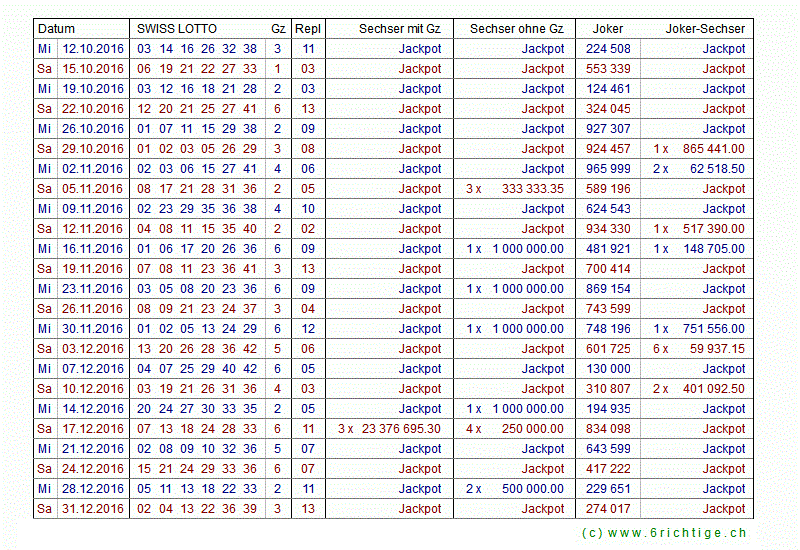Select the Joker-Sechser column header
Image resolution: width=800 pixels, height=550 pixels.
(705, 29)
